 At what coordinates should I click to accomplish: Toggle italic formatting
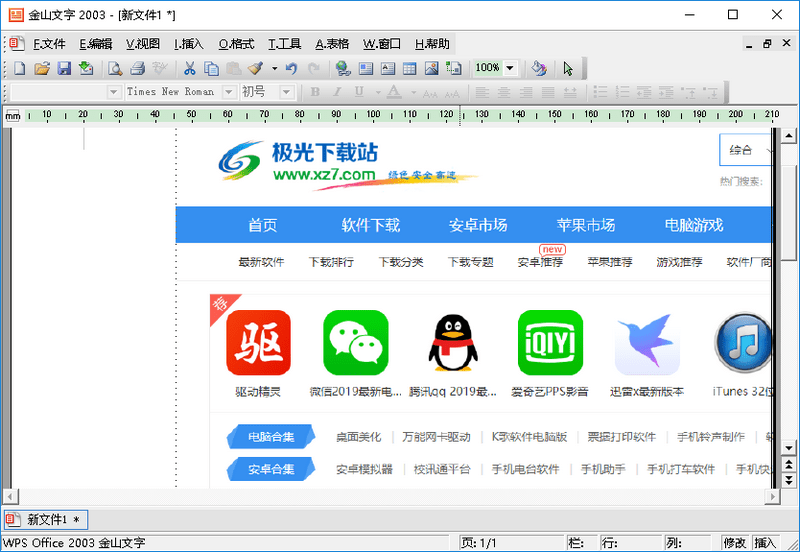coord(337,92)
